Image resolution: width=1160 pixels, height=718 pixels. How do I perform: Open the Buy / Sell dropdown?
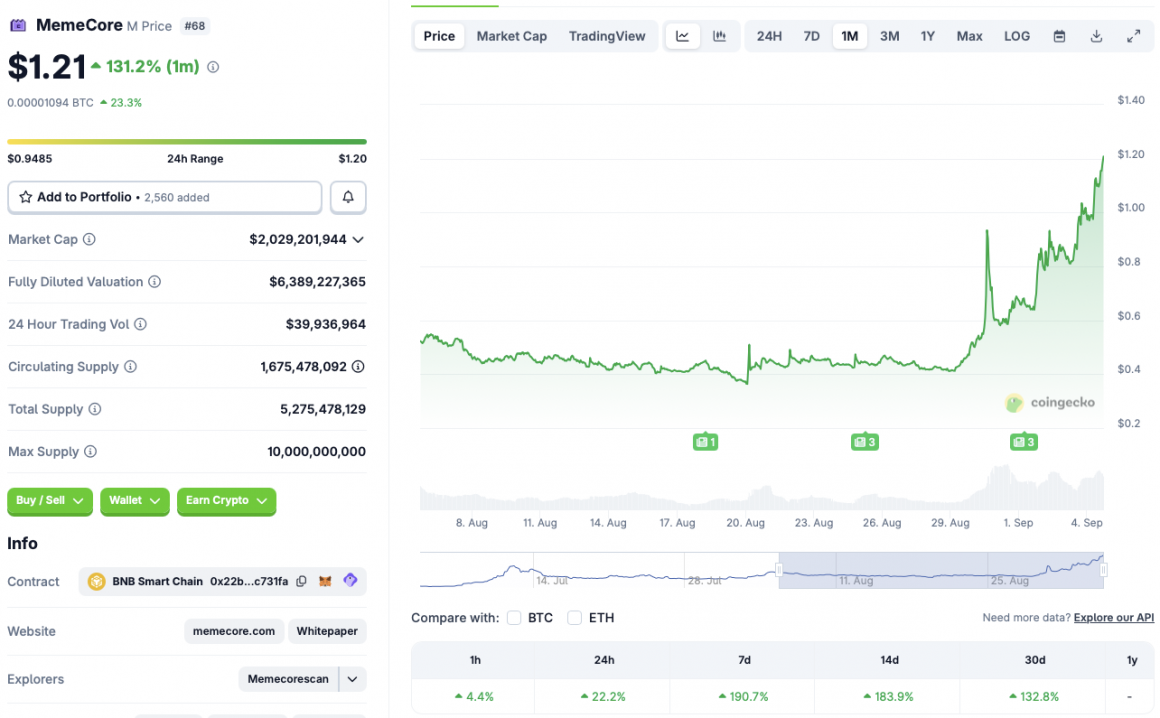pos(49,501)
